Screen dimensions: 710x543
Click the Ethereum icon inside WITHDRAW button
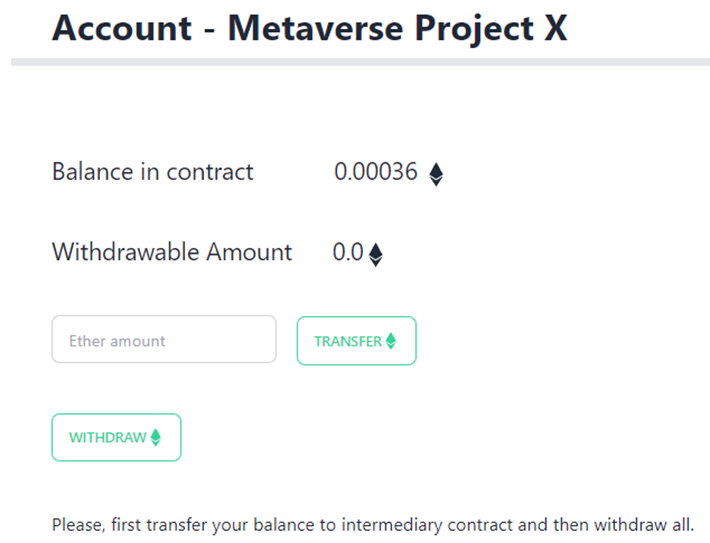pyautogui.click(x=156, y=438)
